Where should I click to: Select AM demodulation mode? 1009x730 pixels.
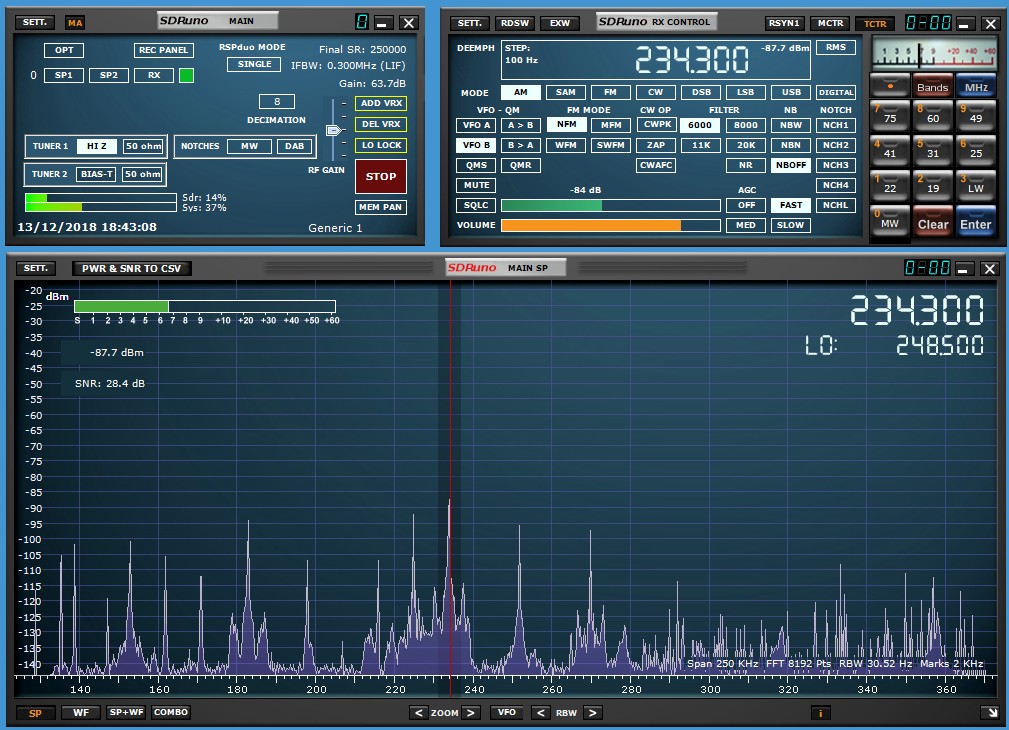521,92
